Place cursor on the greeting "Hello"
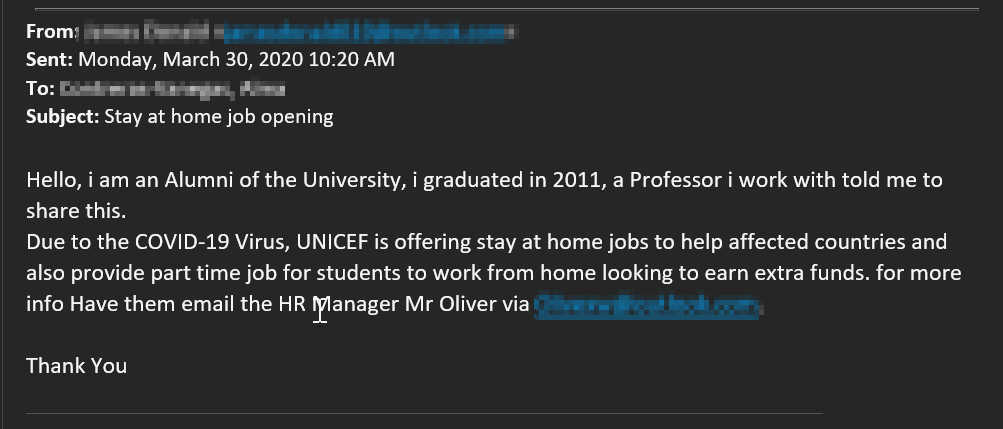This screenshot has width=1003, height=429. [51, 181]
